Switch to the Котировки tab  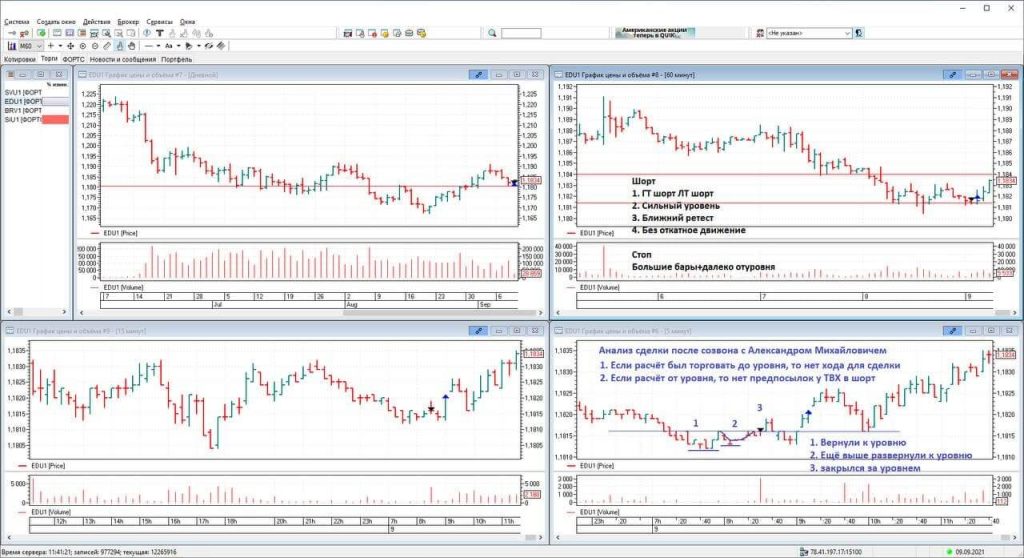click(x=20, y=59)
